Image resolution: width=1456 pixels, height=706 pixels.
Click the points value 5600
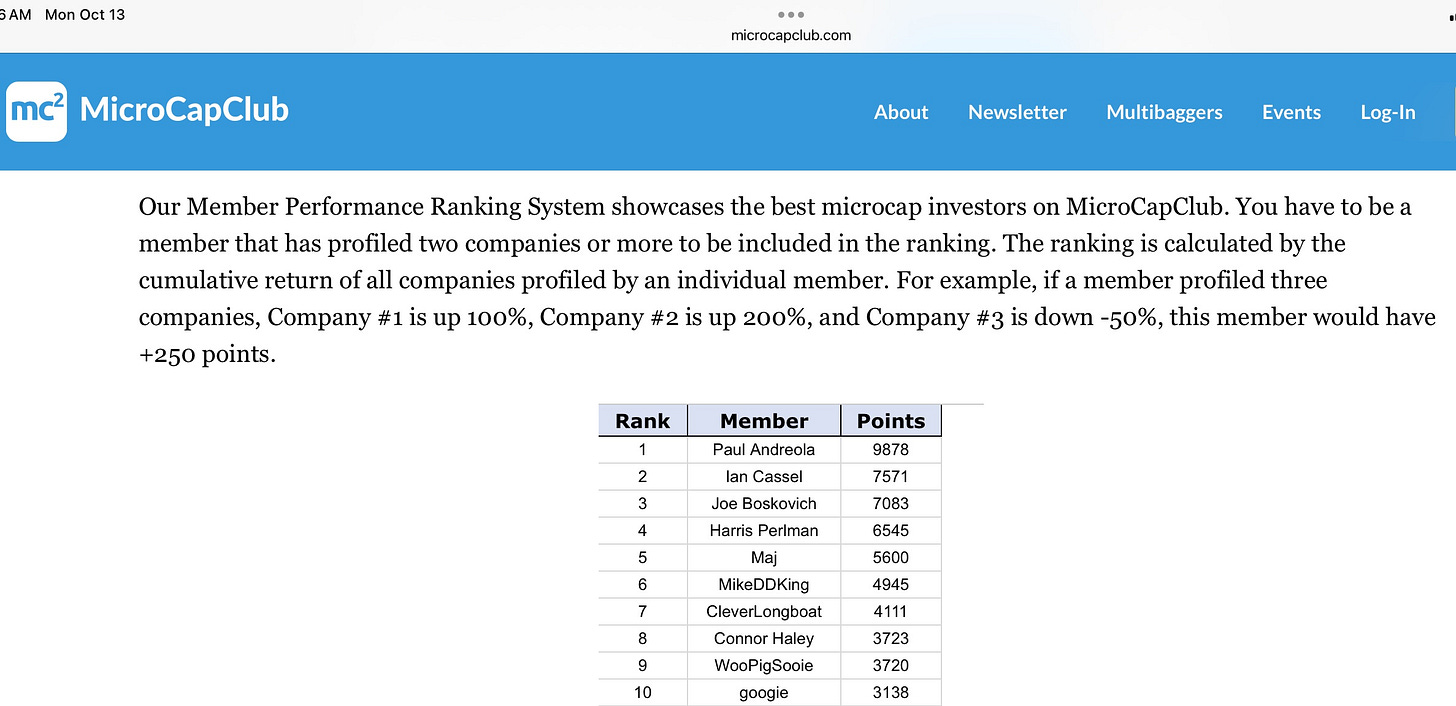[x=891, y=557]
